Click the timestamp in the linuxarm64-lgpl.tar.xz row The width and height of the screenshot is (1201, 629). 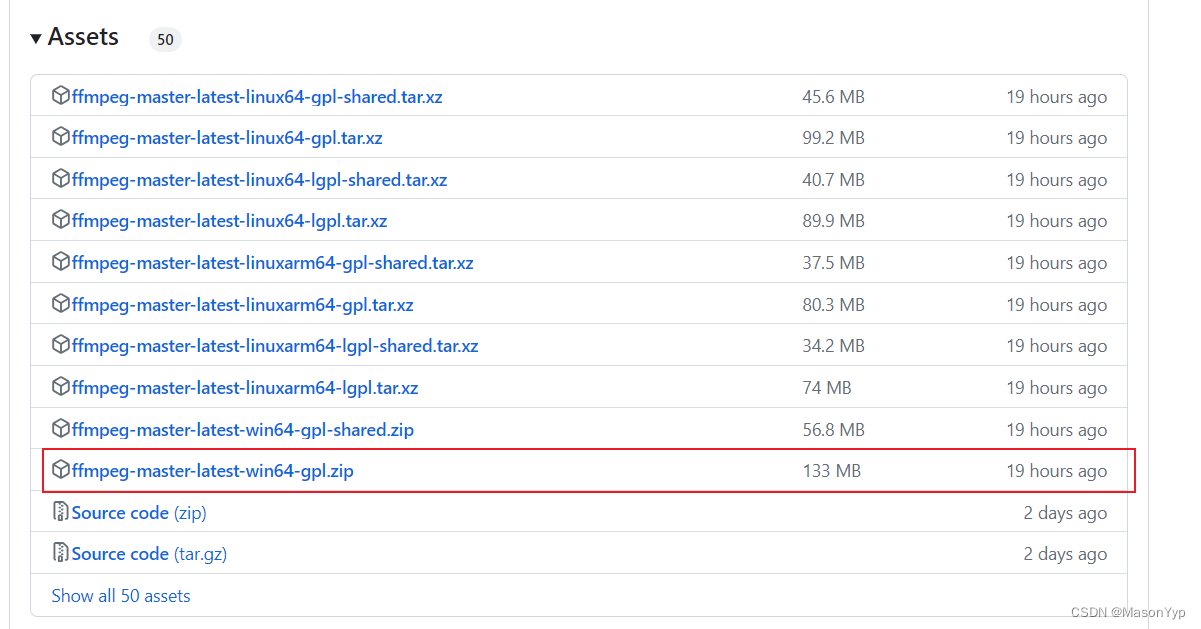[1057, 388]
